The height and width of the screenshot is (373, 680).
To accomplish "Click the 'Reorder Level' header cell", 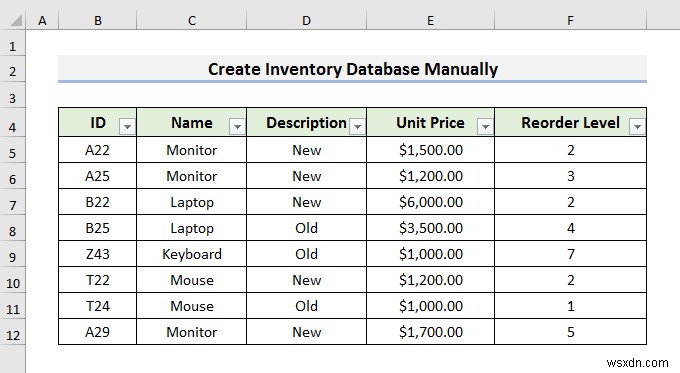I will 570,122.
